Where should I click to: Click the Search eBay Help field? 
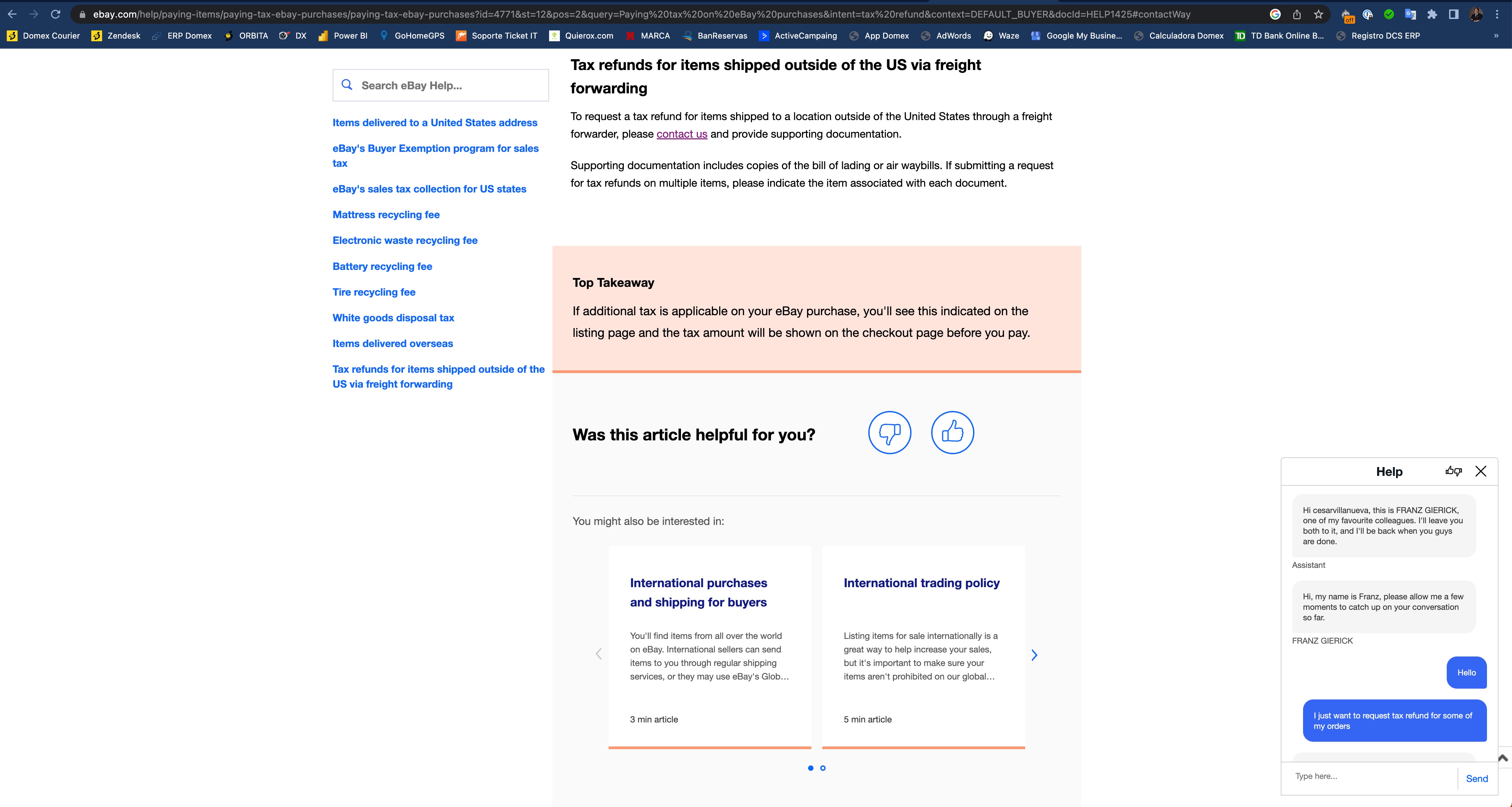click(441, 85)
